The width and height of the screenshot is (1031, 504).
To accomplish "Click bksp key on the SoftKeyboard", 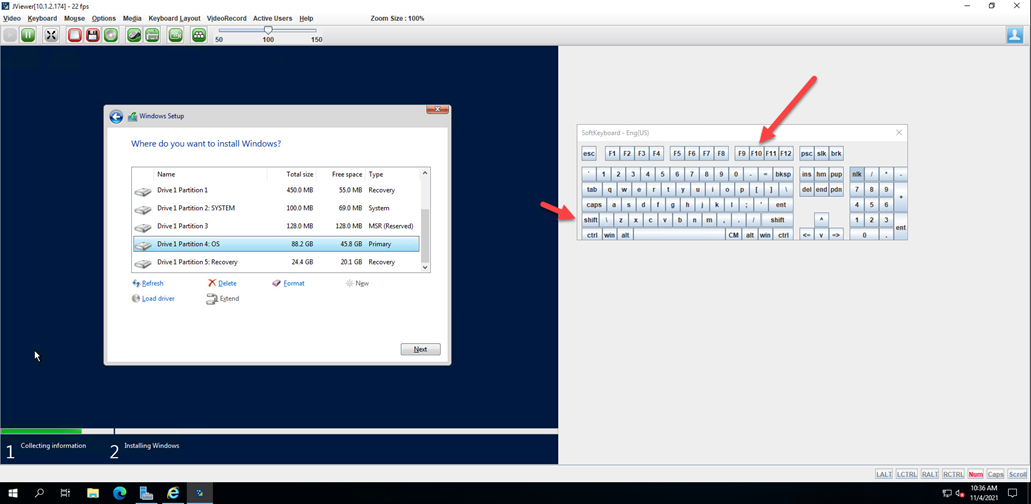I will [783, 174].
